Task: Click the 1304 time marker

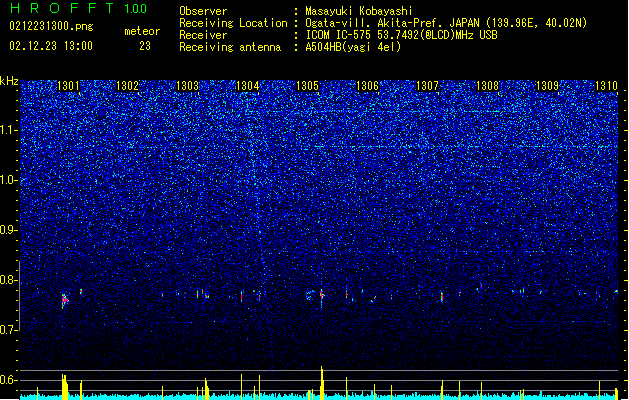Action: click(248, 86)
